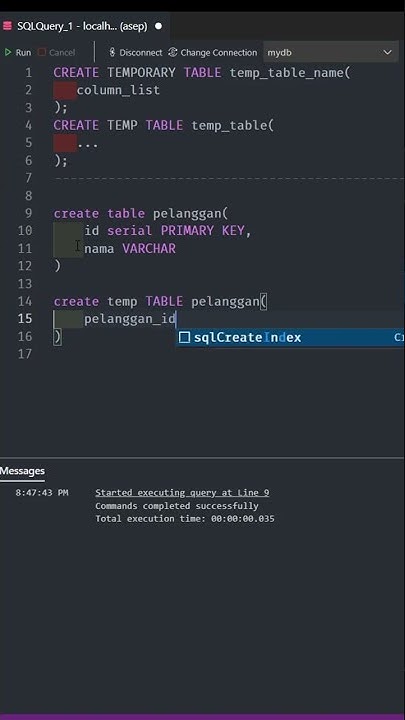This screenshot has width=405, height=720.
Task: Click the database icon on SQLQuery_1 tab
Action: (x=7, y=26)
